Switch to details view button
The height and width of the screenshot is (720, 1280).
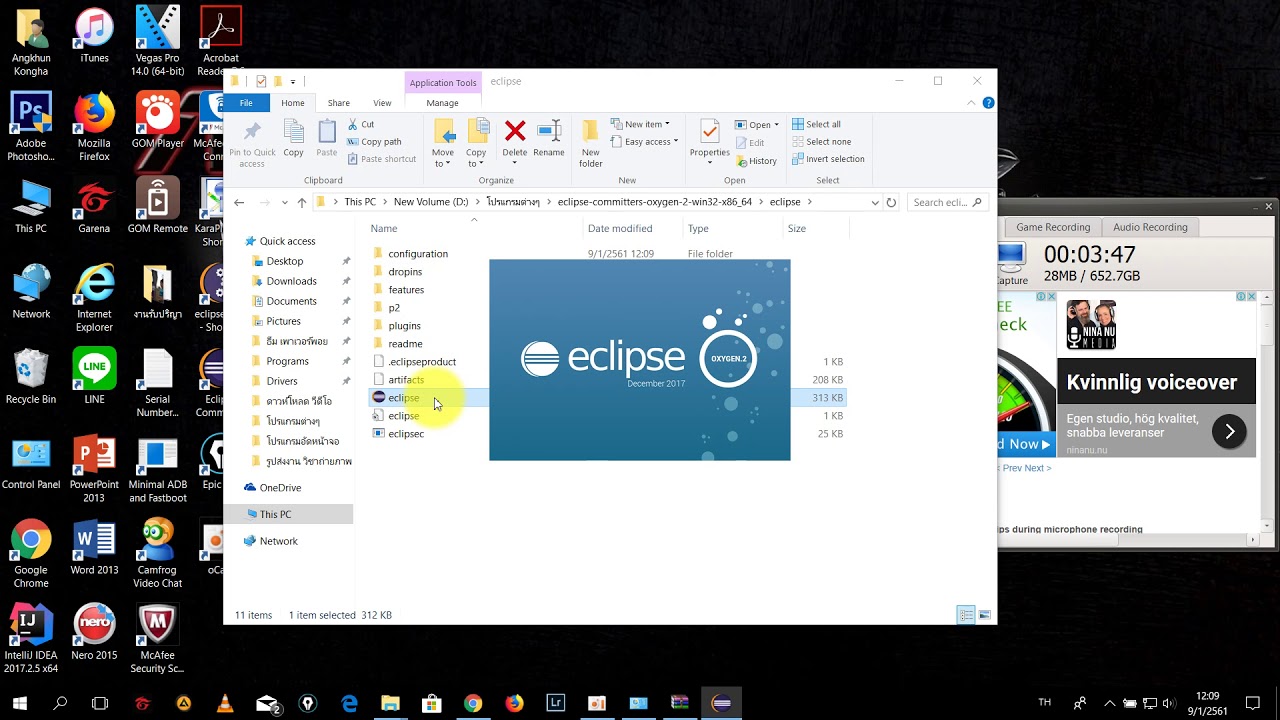click(x=966, y=615)
